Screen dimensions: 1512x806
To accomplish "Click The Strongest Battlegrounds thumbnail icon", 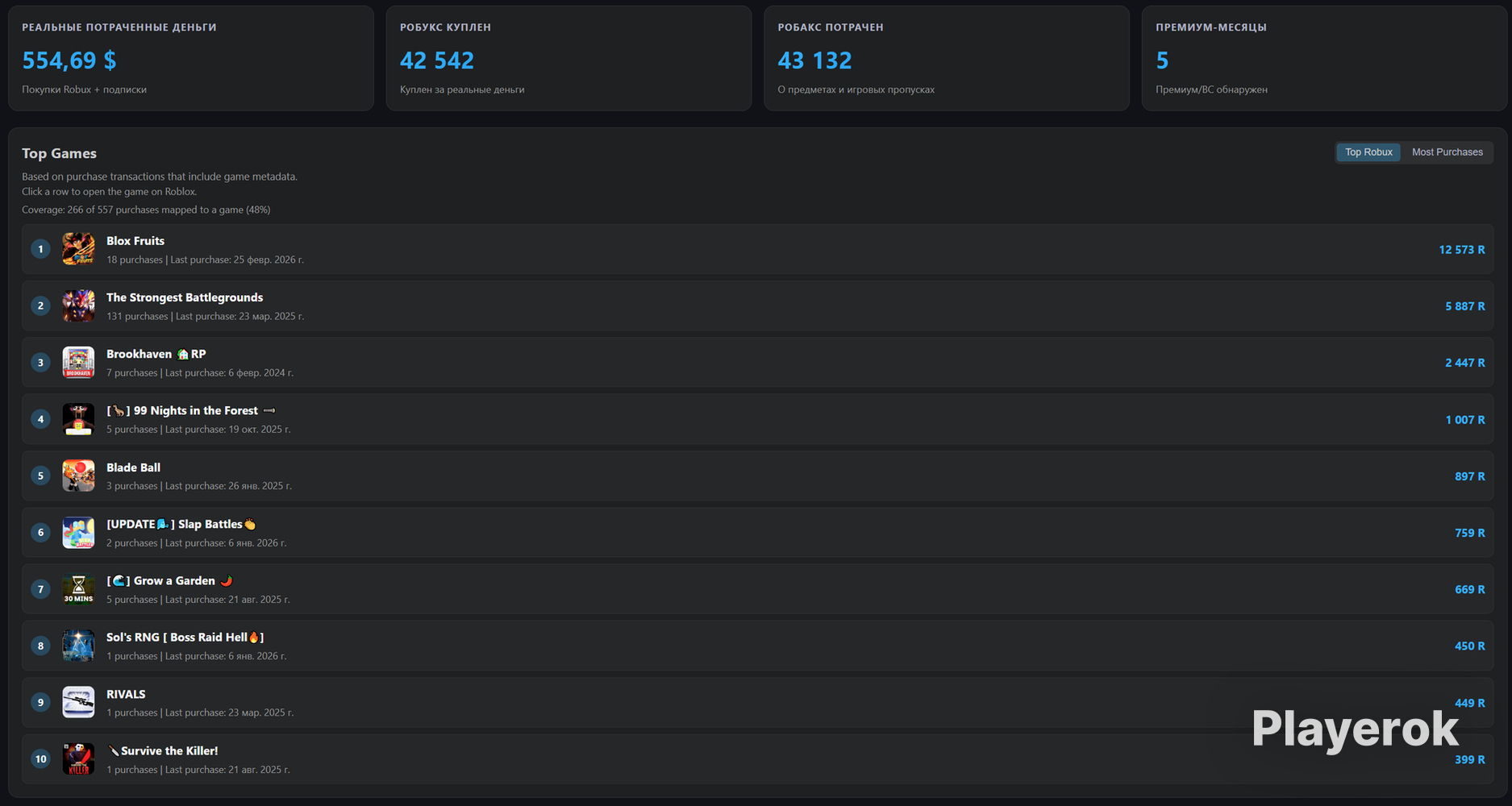I will pos(78,305).
